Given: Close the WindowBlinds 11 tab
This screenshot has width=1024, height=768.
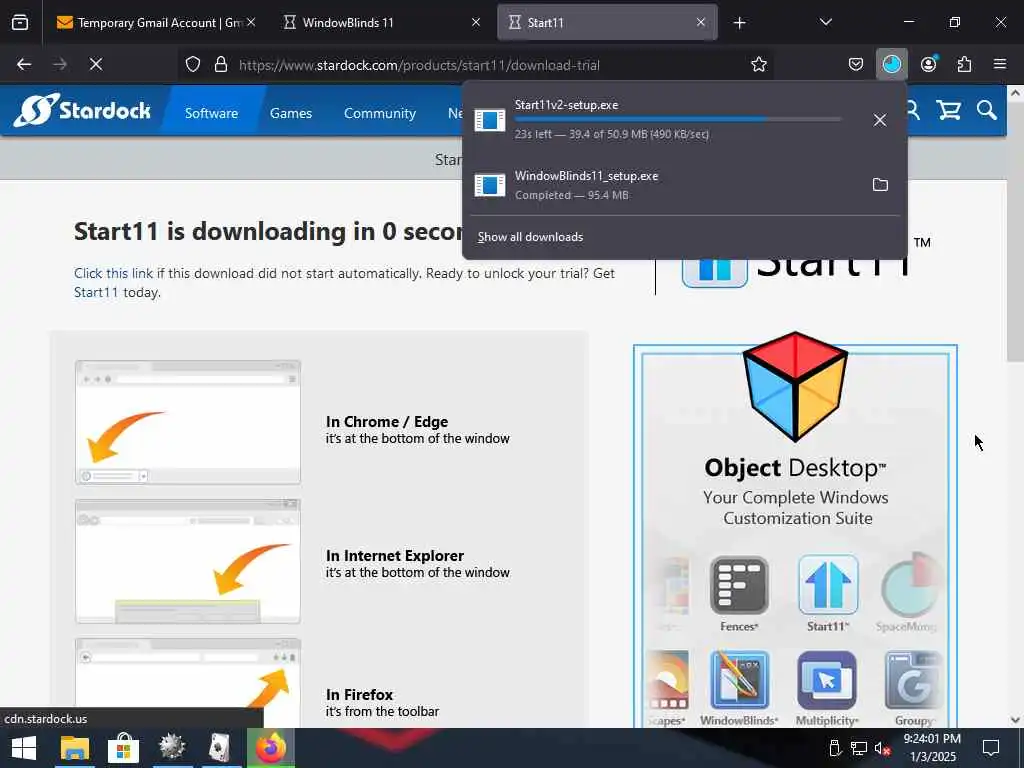Looking at the screenshot, I should pyautogui.click(x=476, y=22).
